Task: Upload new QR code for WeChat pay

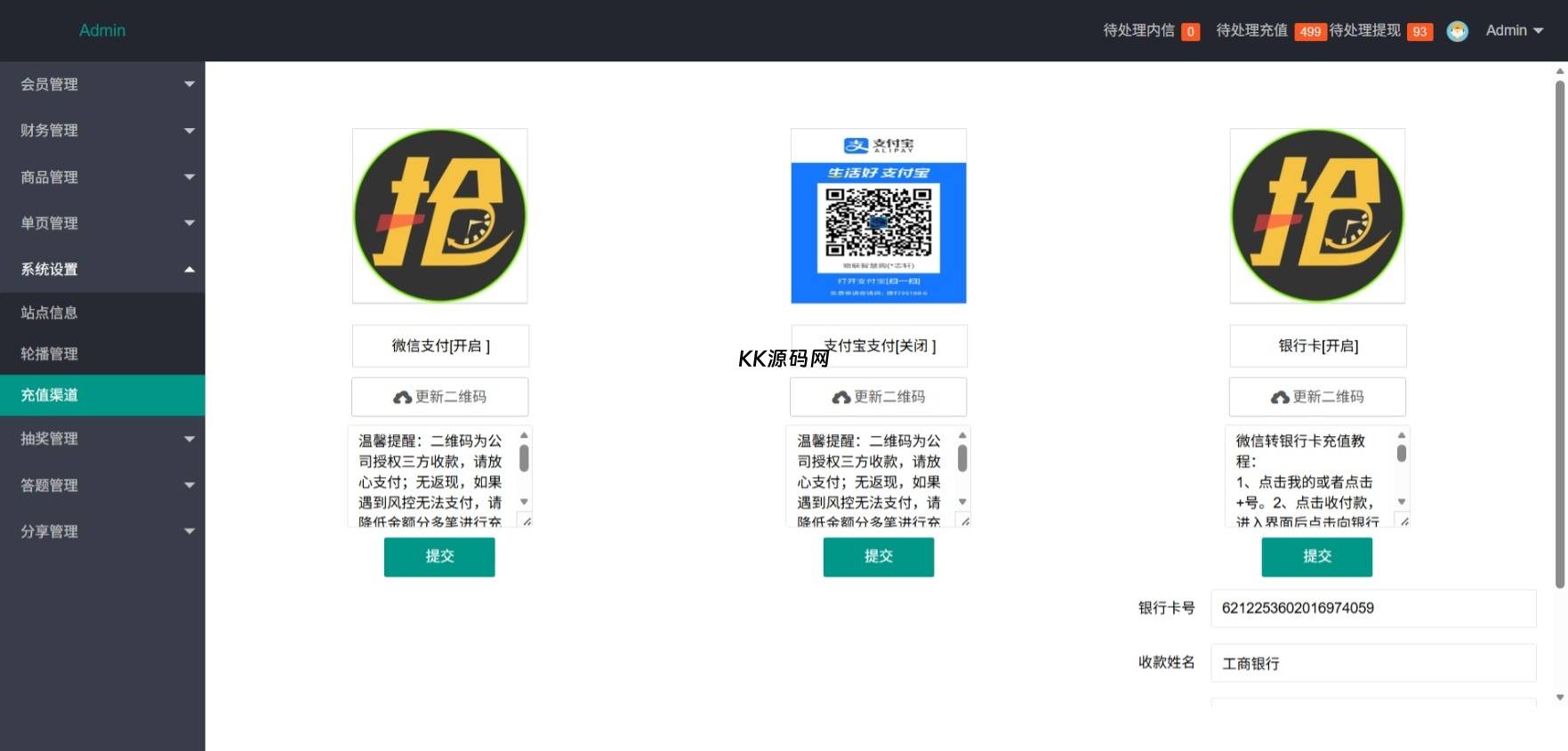Action: pos(439,397)
